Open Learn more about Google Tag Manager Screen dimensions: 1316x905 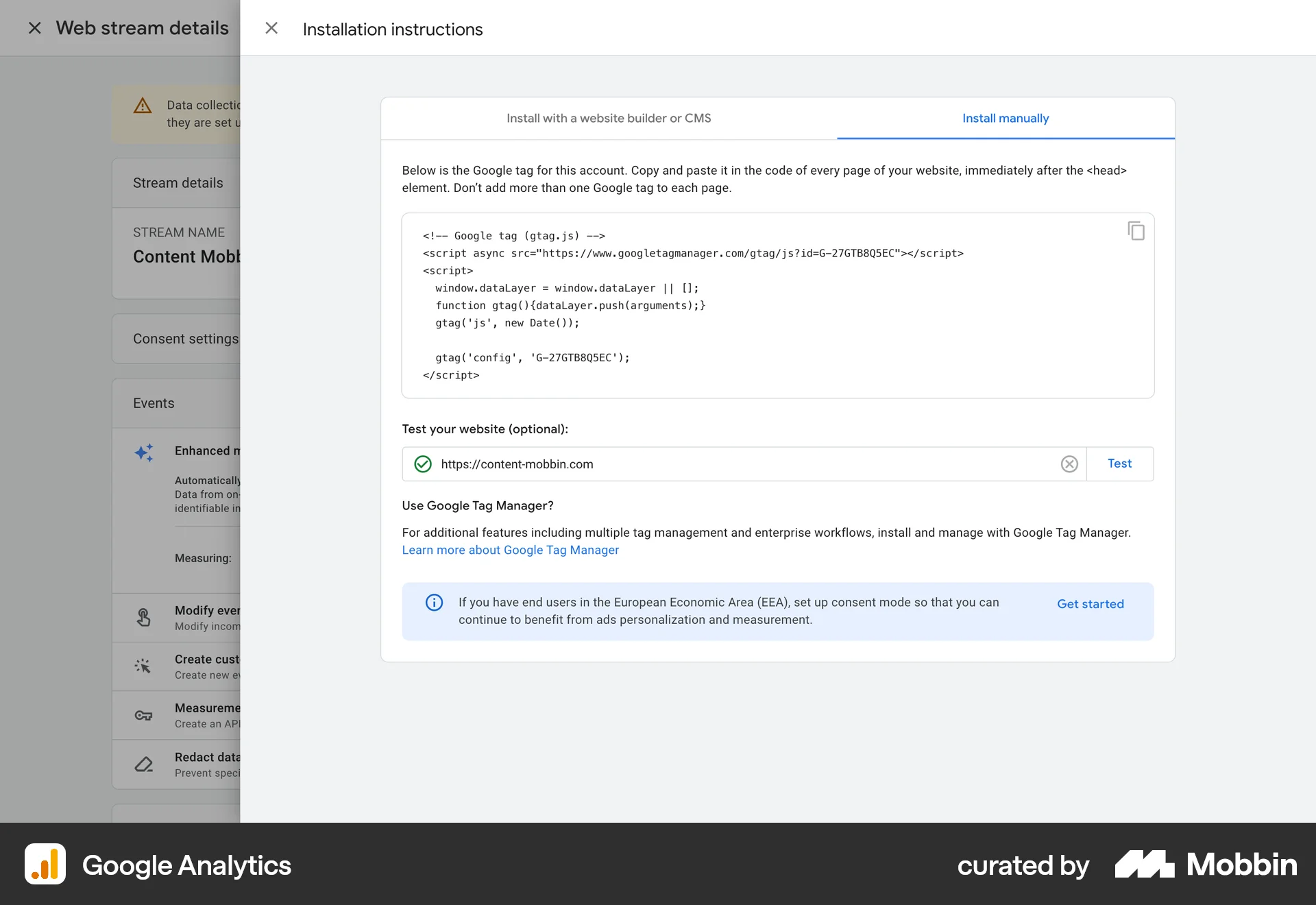point(510,550)
